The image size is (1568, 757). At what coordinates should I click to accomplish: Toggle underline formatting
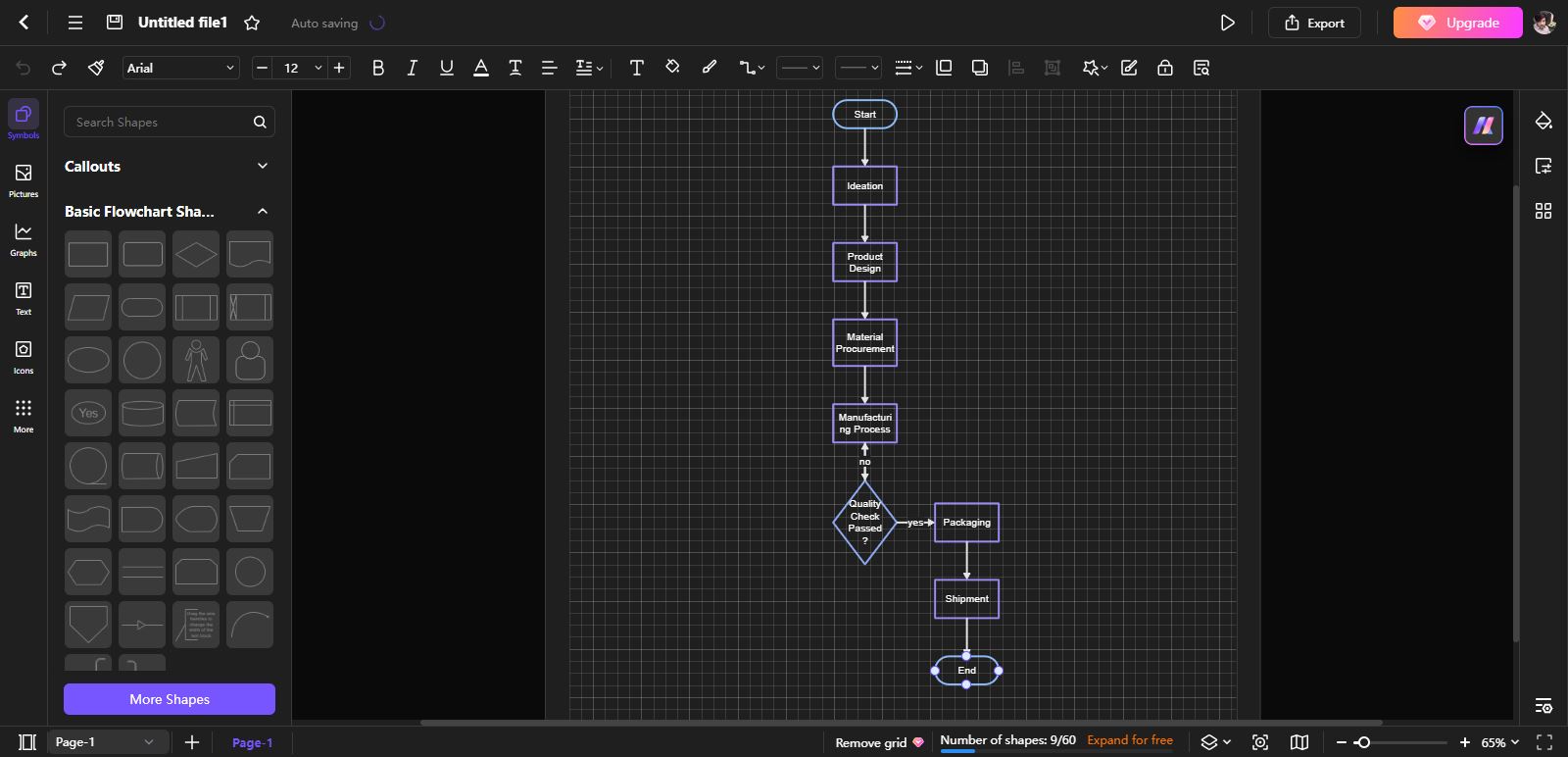point(447,68)
